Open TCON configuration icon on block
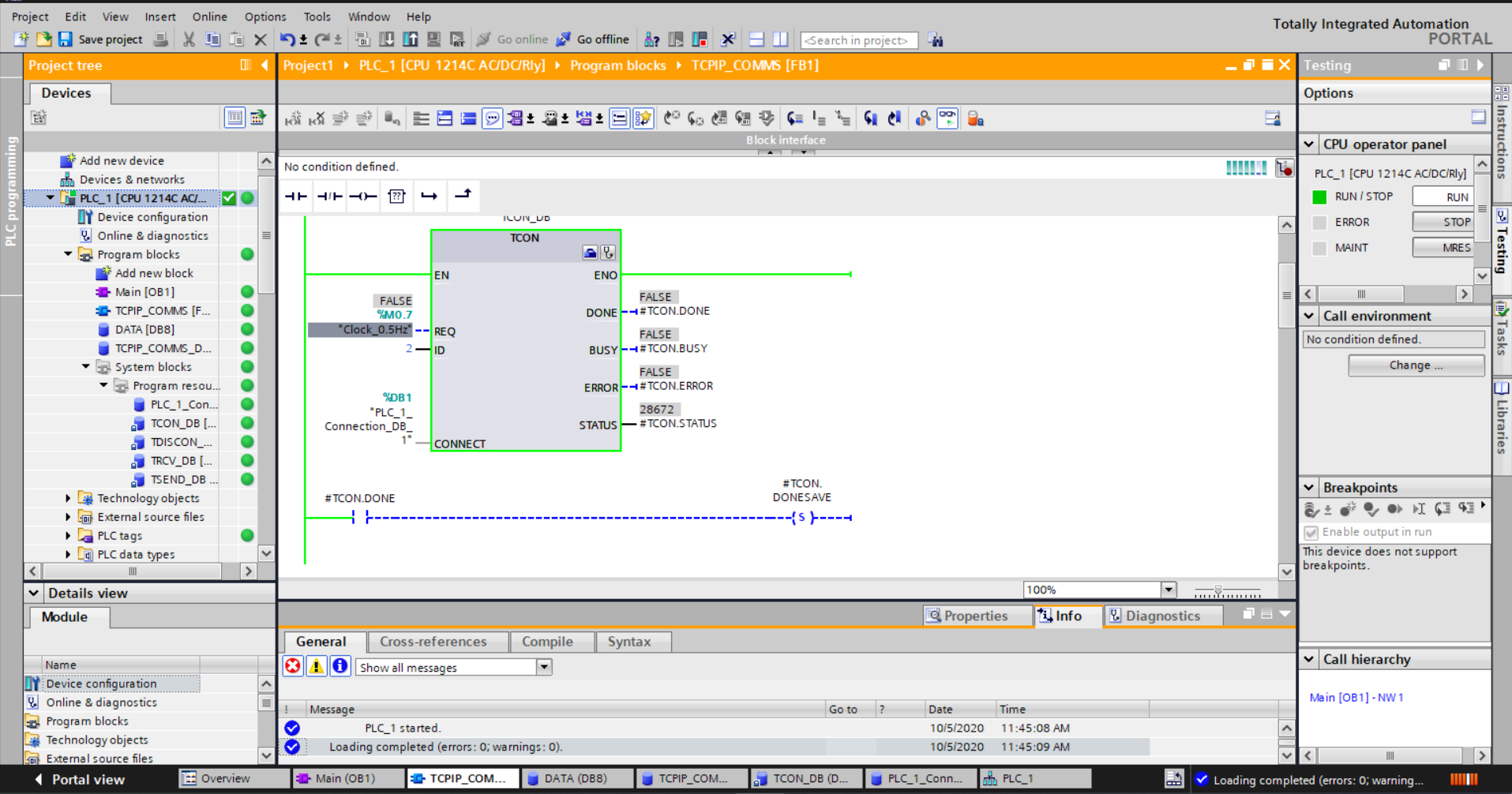This screenshot has height=794, width=1512. 590,253
